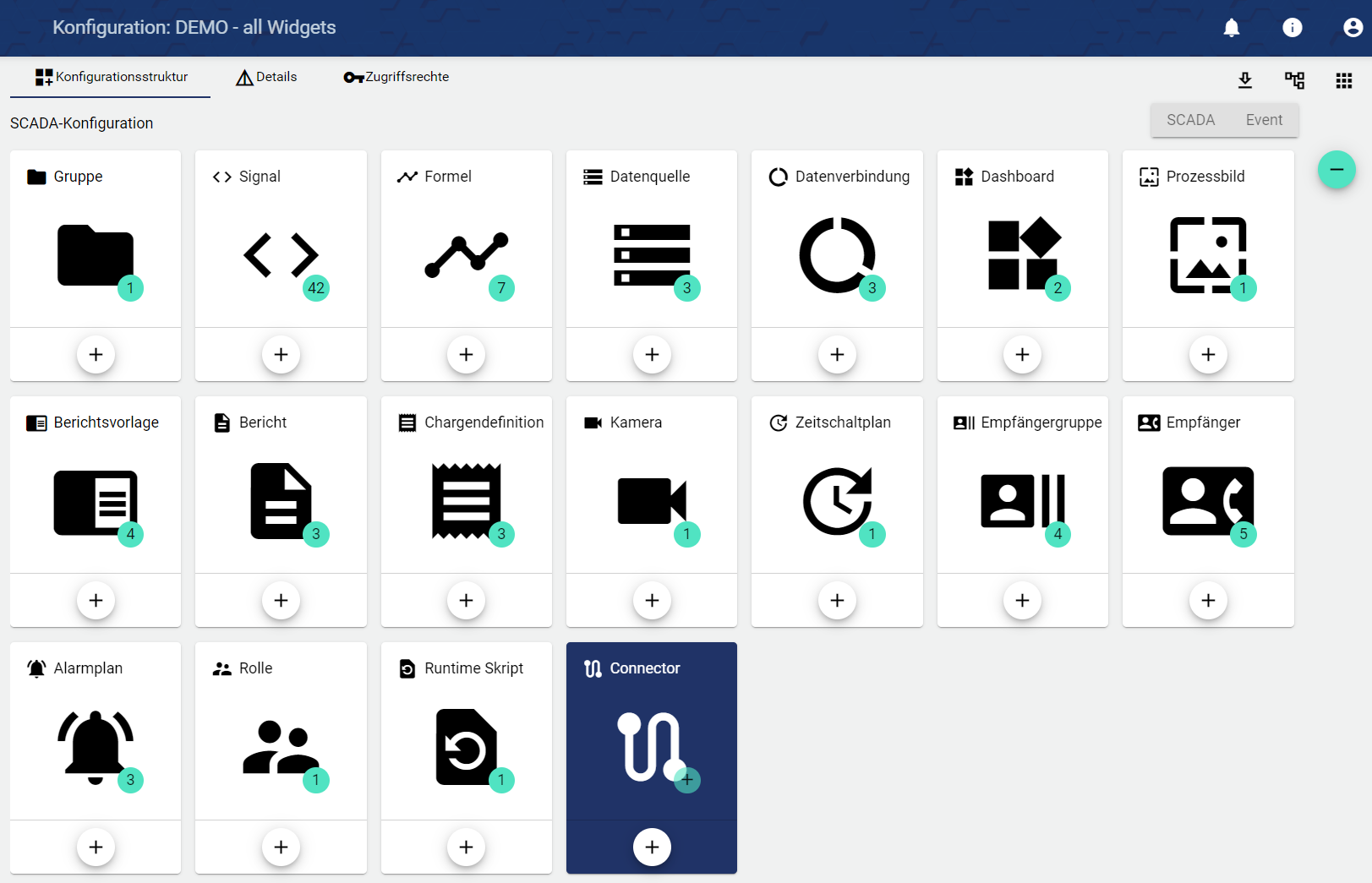The image size is (1372, 883).
Task: Click the info icon in header
Action: coord(1292,28)
